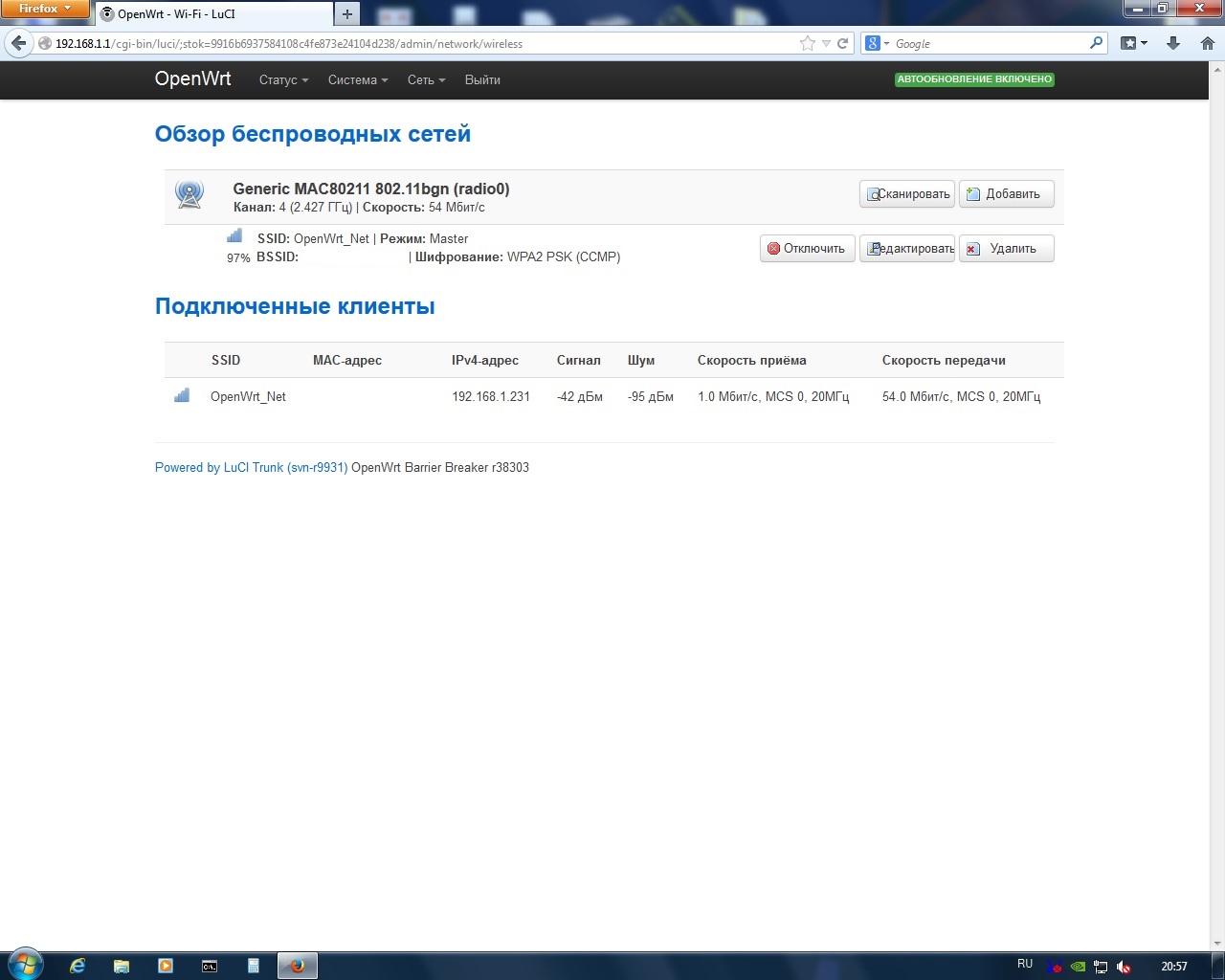Click receive rate 1.0 Мбит/с, MCS 0
Viewport: 1225px width, 980px height.
[x=773, y=397]
